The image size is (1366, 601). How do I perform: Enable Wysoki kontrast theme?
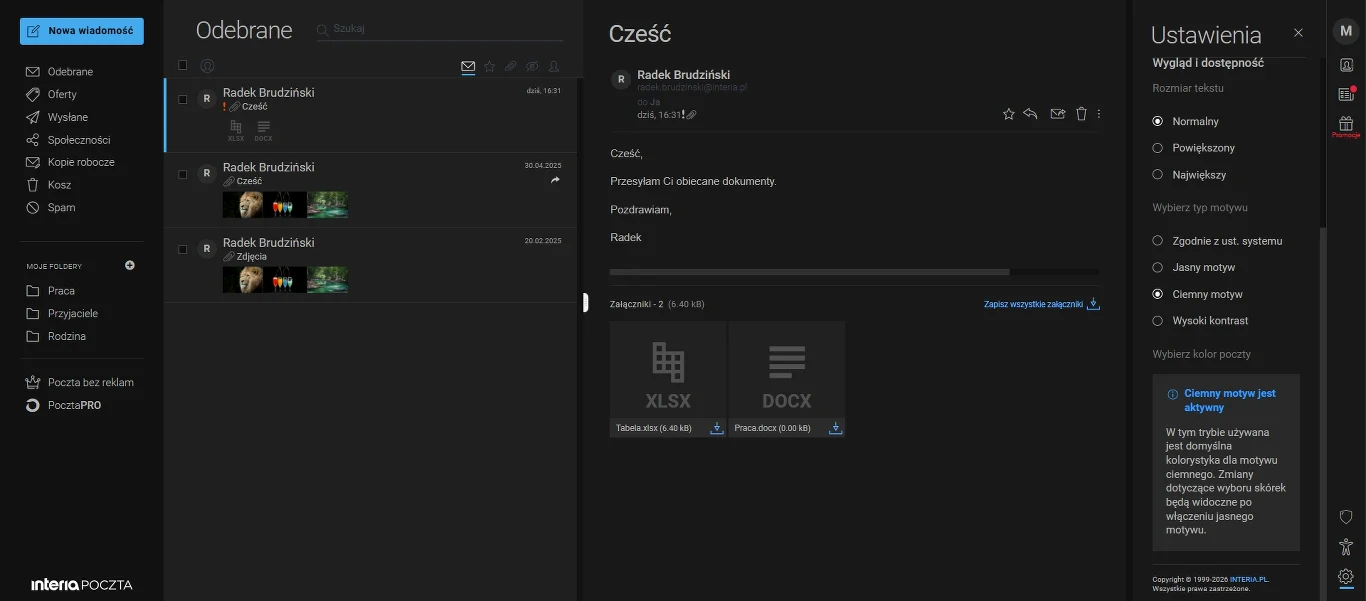pyautogui.click(x=1201, y=321)
